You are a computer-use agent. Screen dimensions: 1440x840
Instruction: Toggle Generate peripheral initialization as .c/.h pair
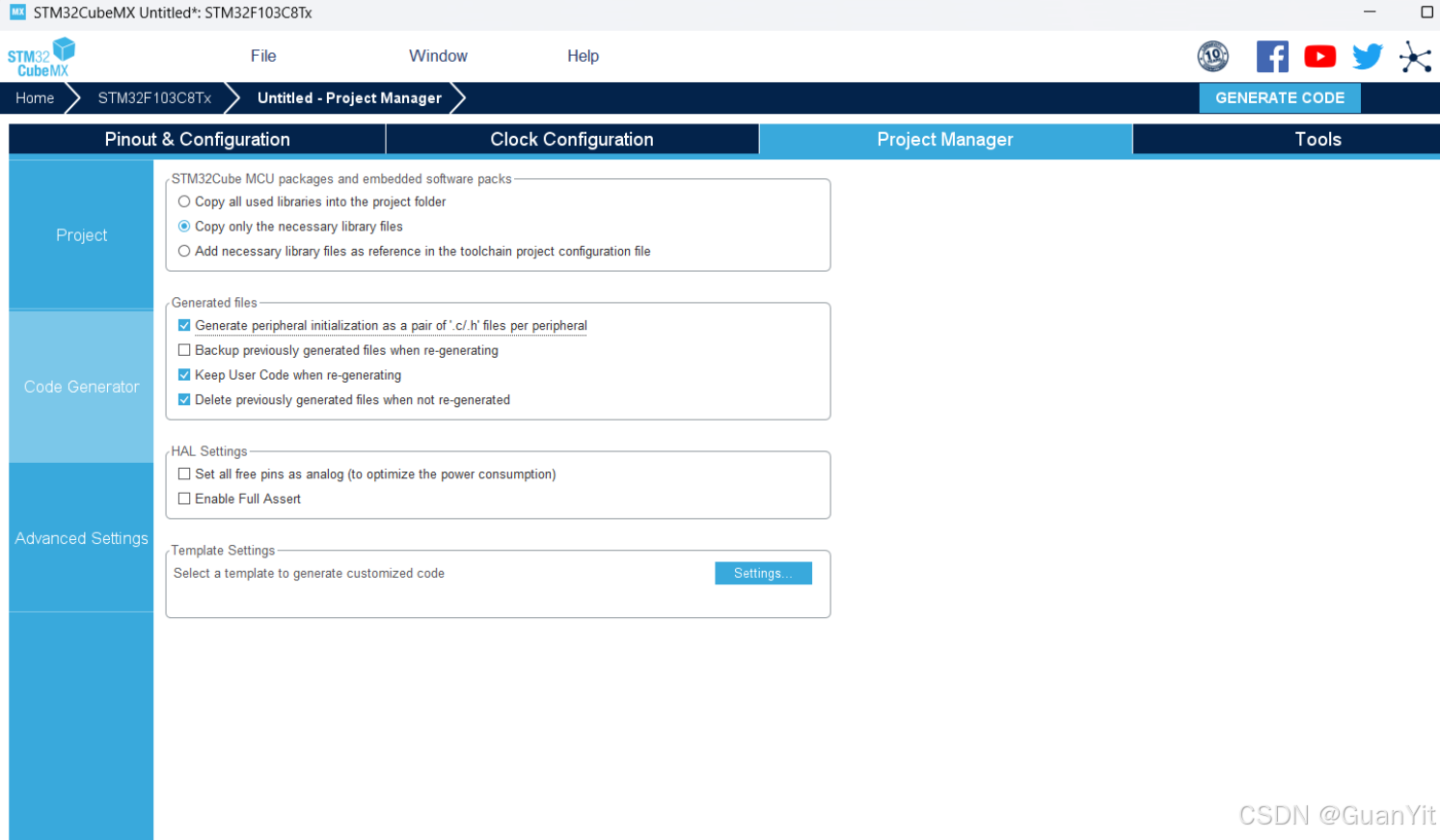tap(184, 326)
